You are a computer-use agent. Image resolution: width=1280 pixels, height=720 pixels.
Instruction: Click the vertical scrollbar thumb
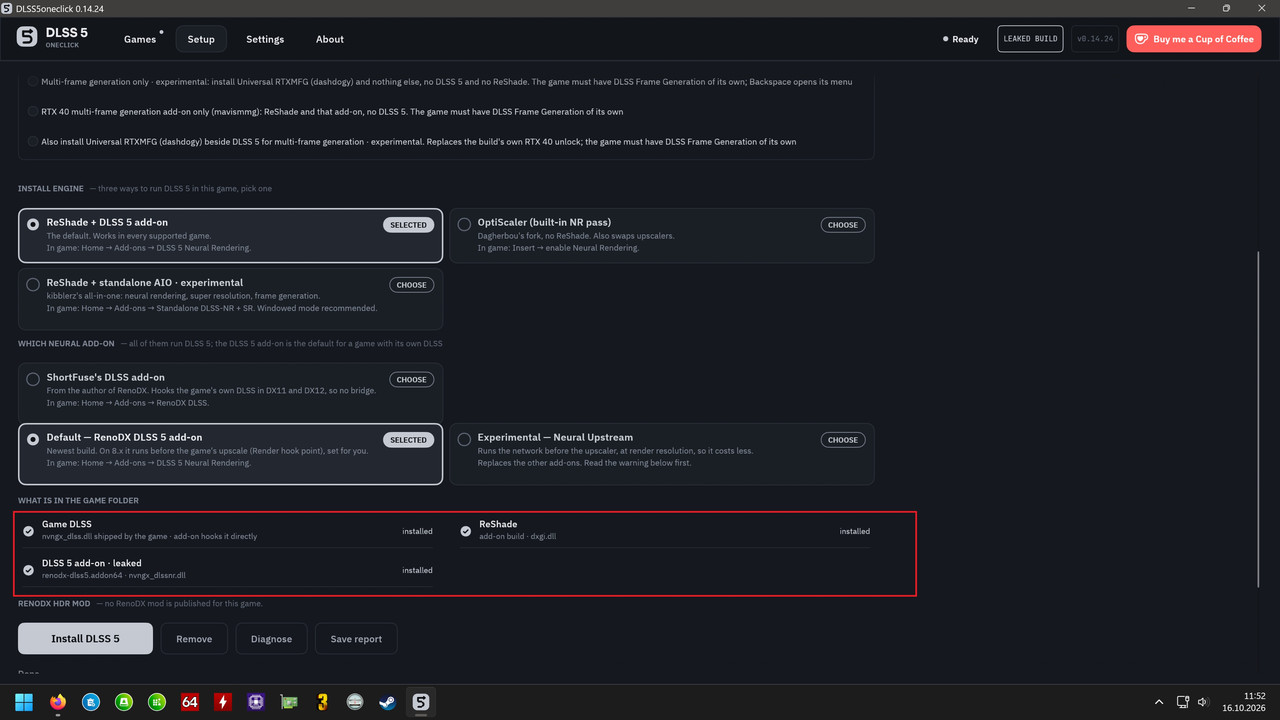(1259, 420)
